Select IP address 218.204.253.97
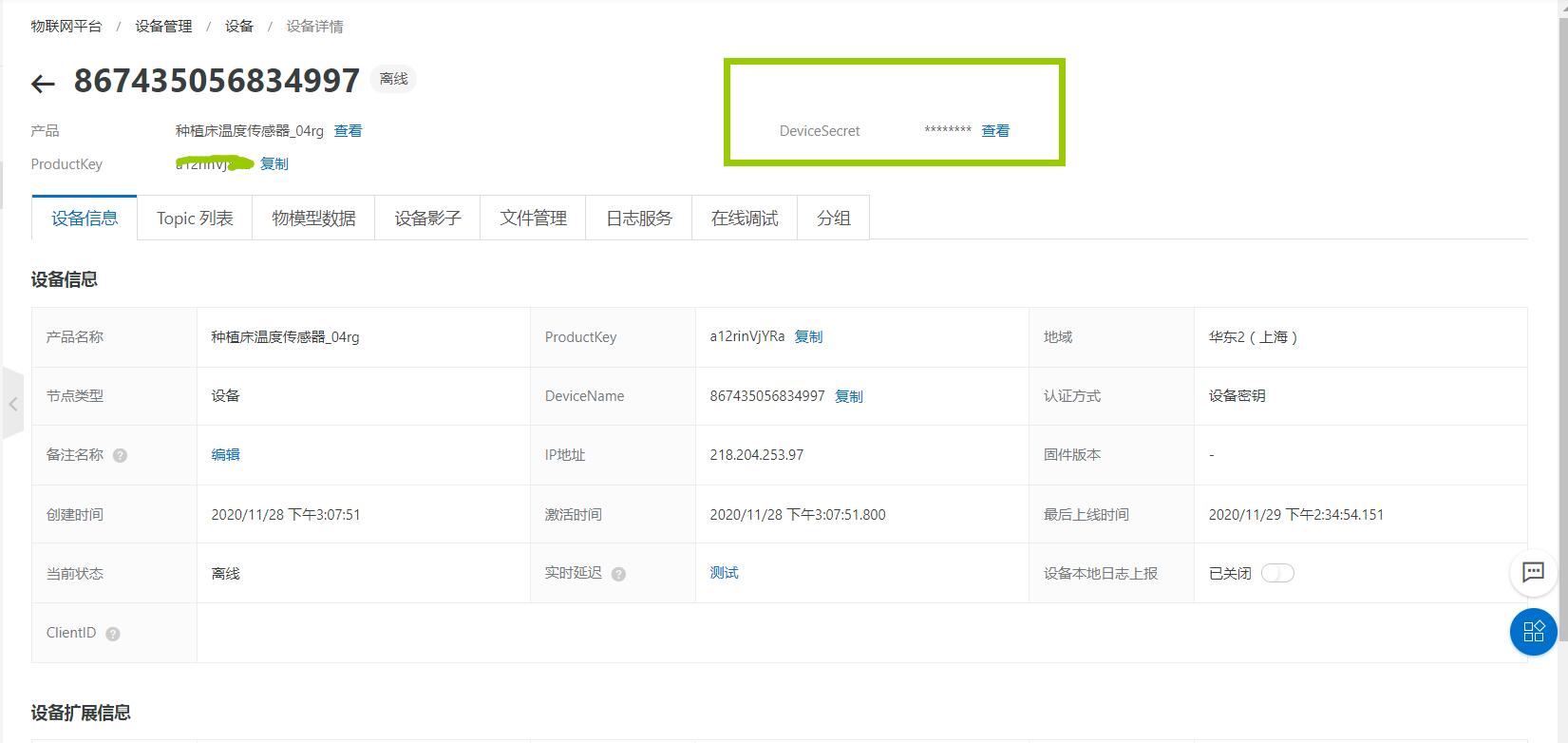 coord(756,455)
